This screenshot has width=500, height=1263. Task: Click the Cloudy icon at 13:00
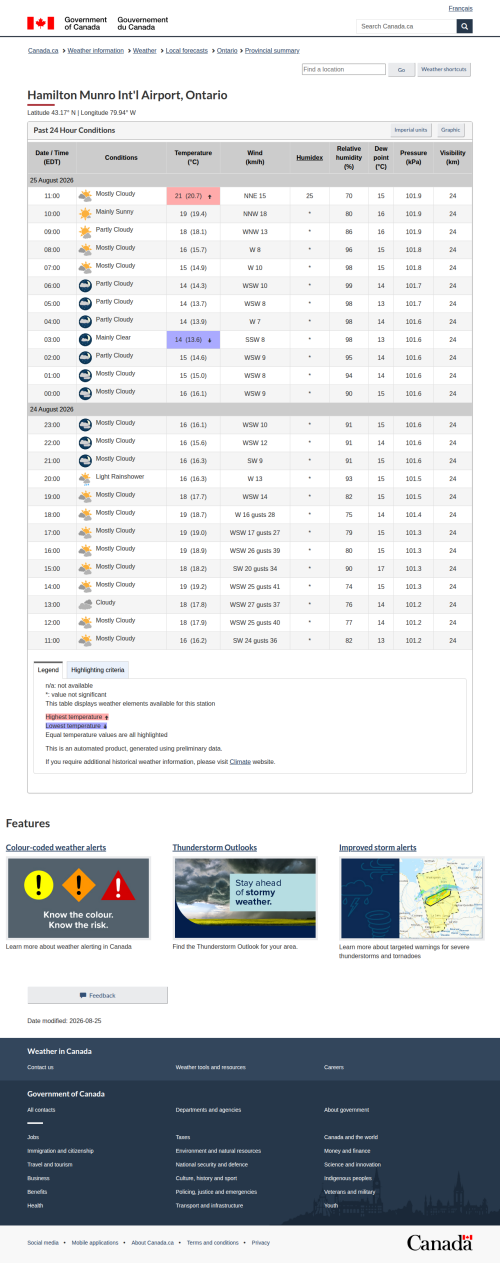coord(85,604)
